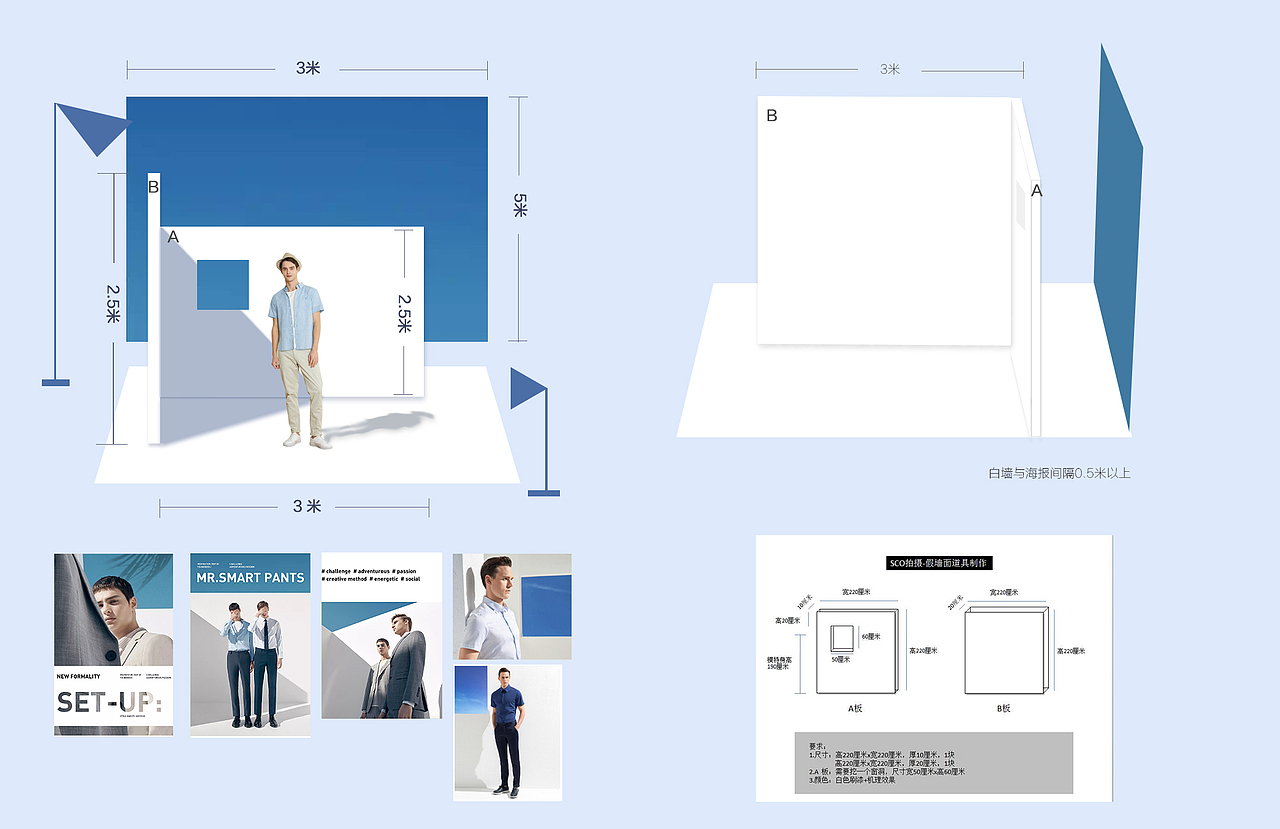This screenshot has width=1280, height=829.
Task: Select the '50厘米' window width label
Action: coord(841,659)
